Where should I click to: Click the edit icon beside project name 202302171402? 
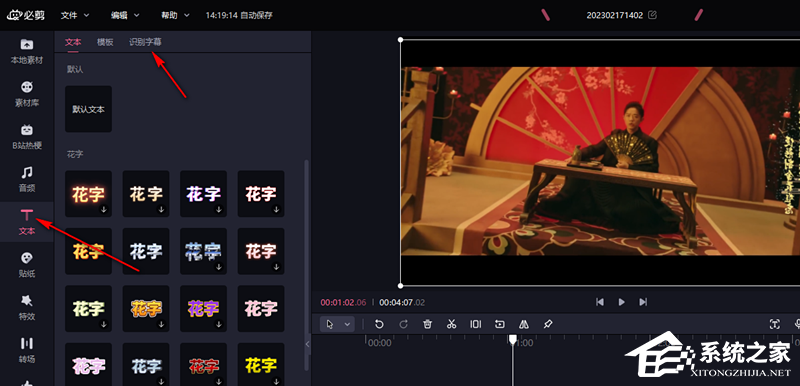point(652,15)
